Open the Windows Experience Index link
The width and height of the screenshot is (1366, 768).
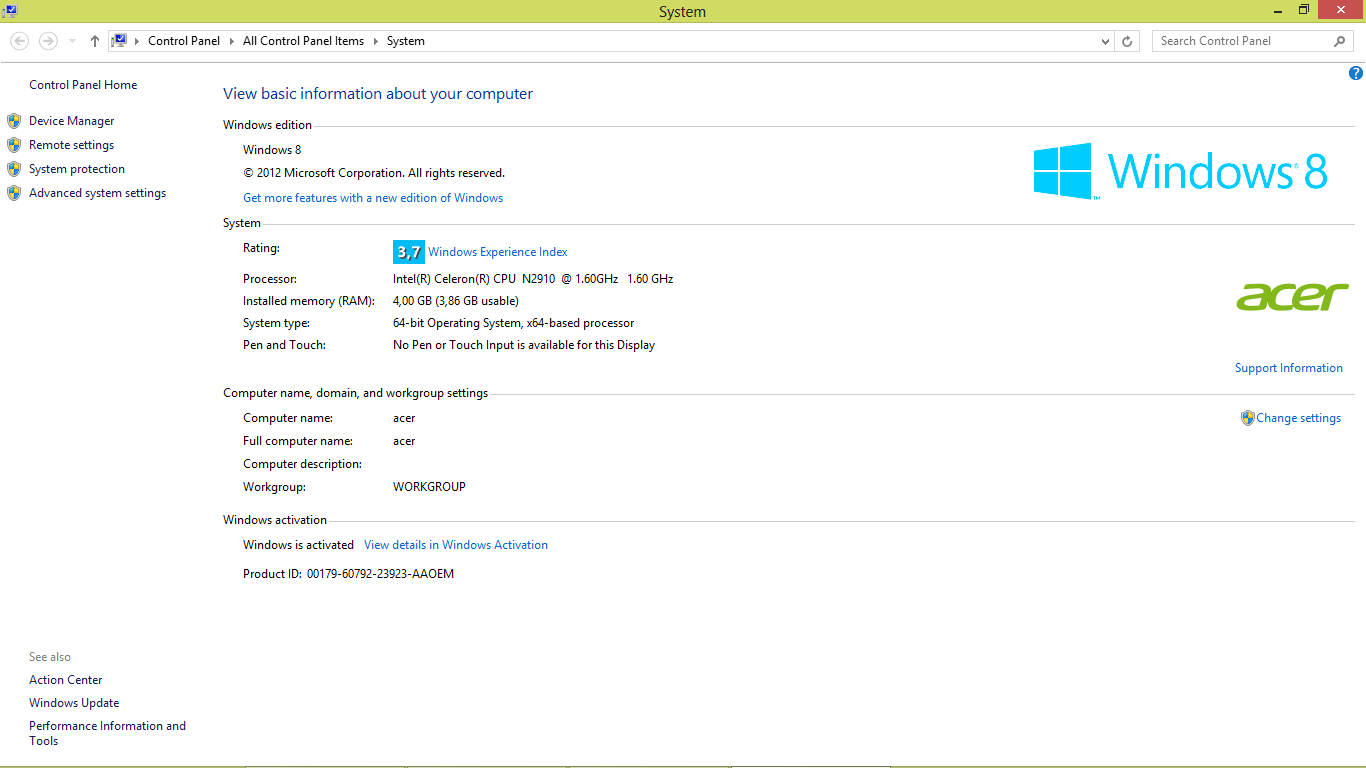coord(498,252)
